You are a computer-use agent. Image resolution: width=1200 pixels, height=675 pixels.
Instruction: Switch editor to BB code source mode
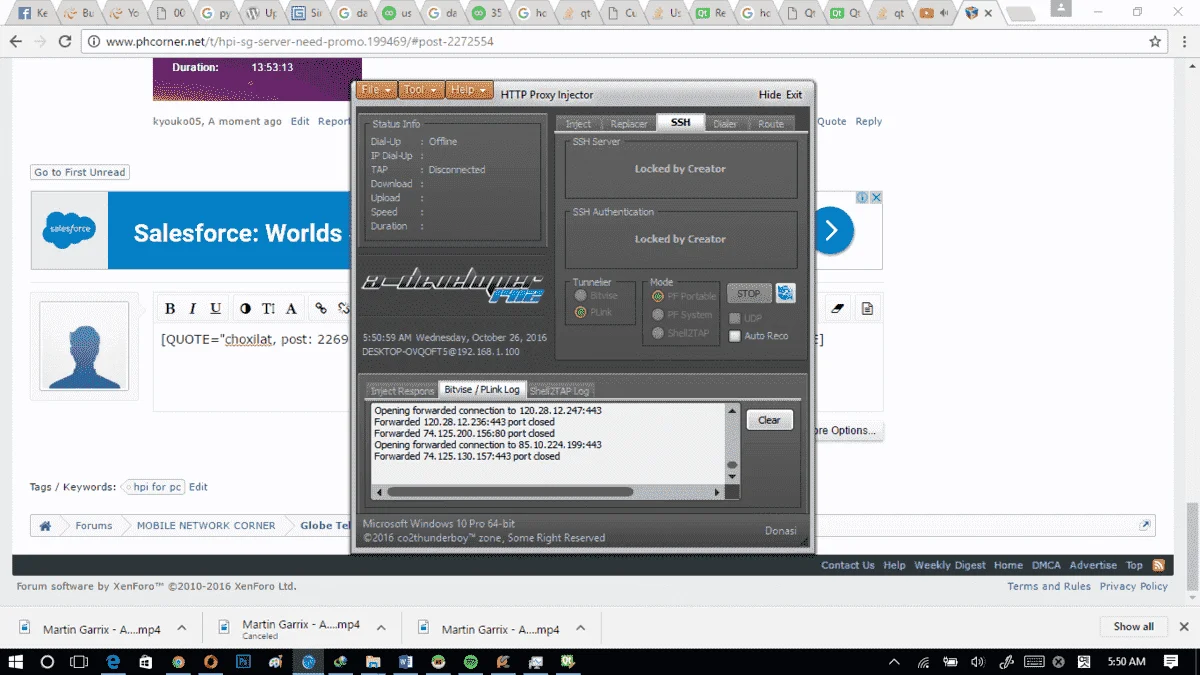pos(867,309)
